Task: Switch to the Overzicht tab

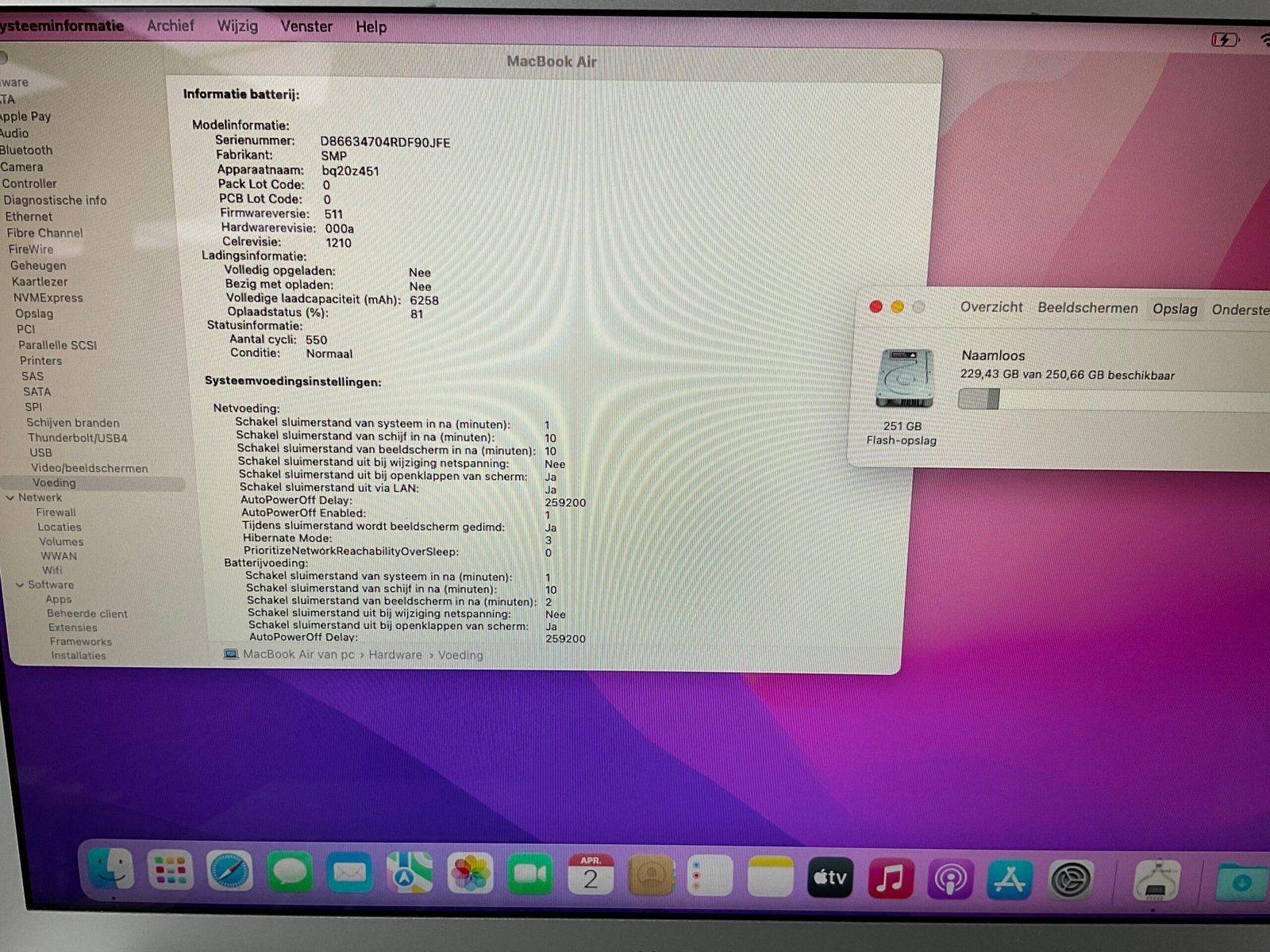Action: [x=991, y=307]
